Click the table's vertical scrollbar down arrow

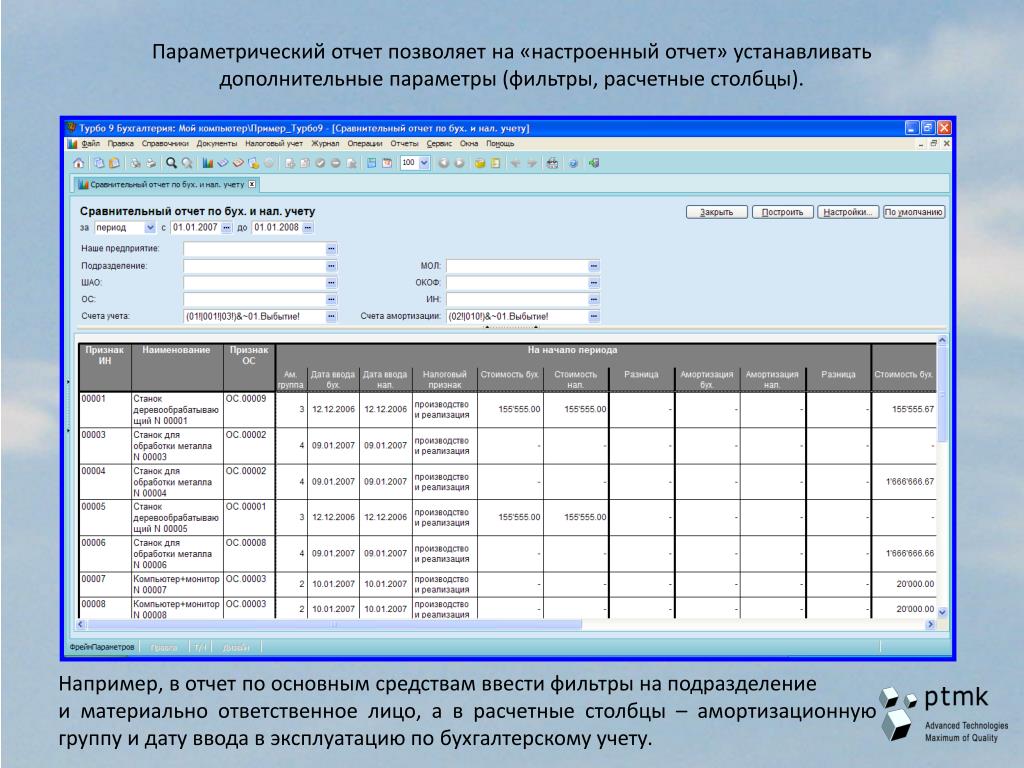point(942,613)
